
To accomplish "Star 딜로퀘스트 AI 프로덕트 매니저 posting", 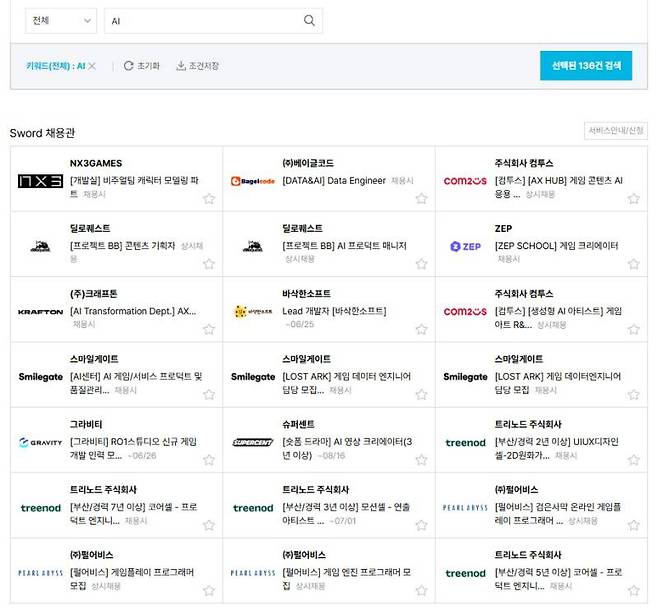I will point(421,264).
